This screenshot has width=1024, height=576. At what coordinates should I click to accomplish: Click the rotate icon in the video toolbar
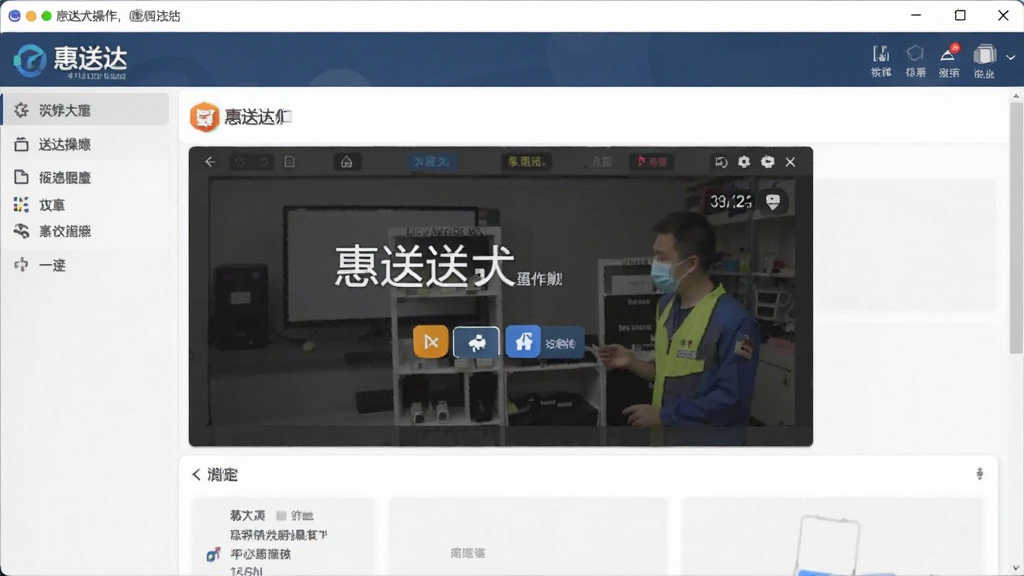point(721,161)
